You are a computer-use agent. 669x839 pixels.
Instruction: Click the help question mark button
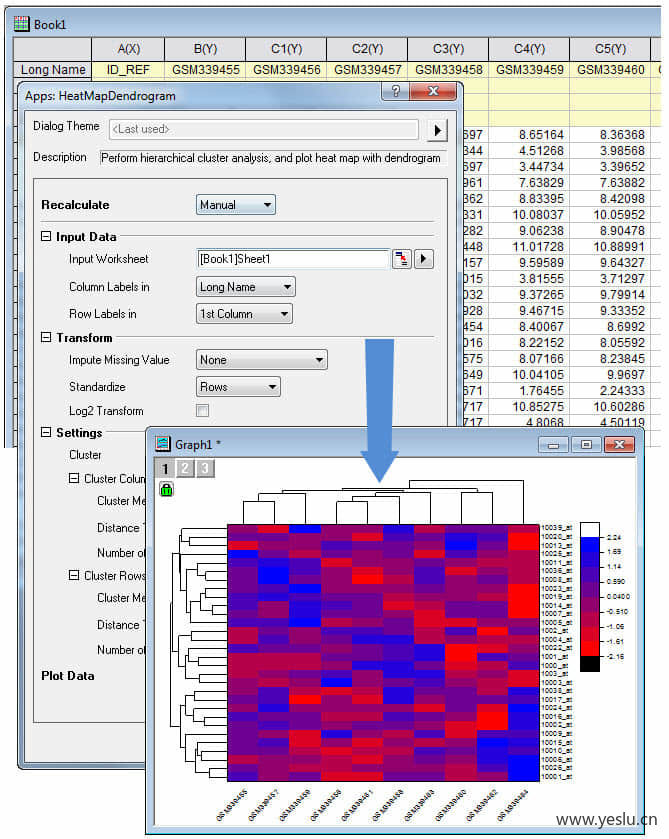click(x=396, y=91)
